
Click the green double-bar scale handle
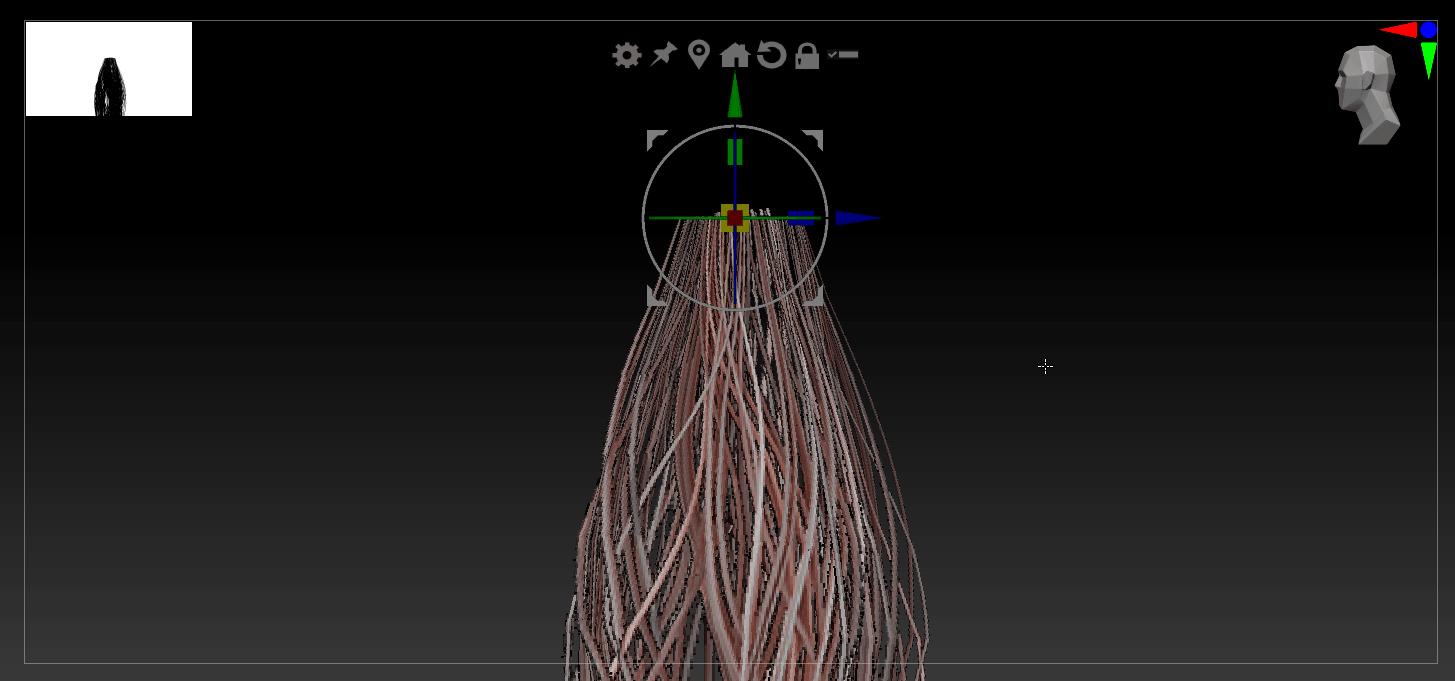coord(735,152)
